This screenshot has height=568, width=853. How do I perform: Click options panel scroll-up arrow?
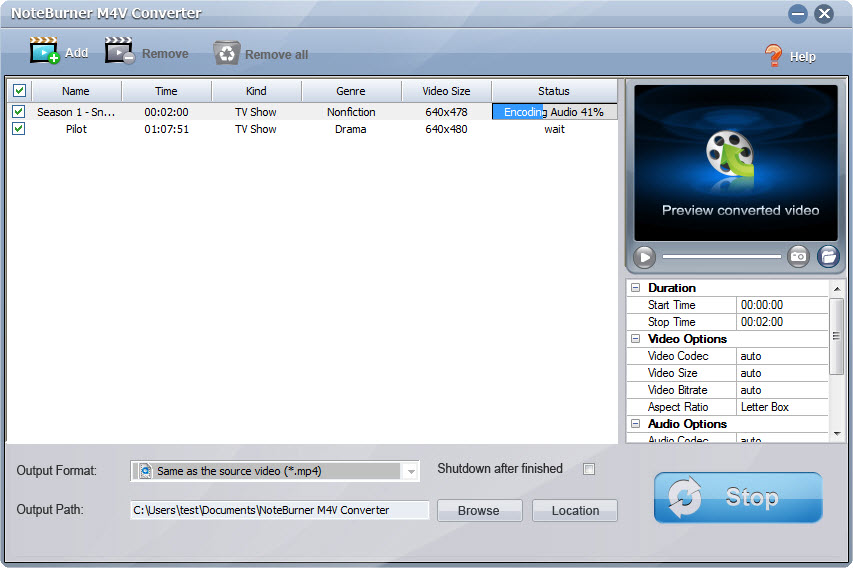pos(837,288)
